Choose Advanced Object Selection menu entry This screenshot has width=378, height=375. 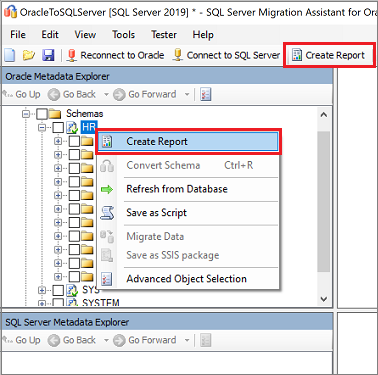point(189,279)
